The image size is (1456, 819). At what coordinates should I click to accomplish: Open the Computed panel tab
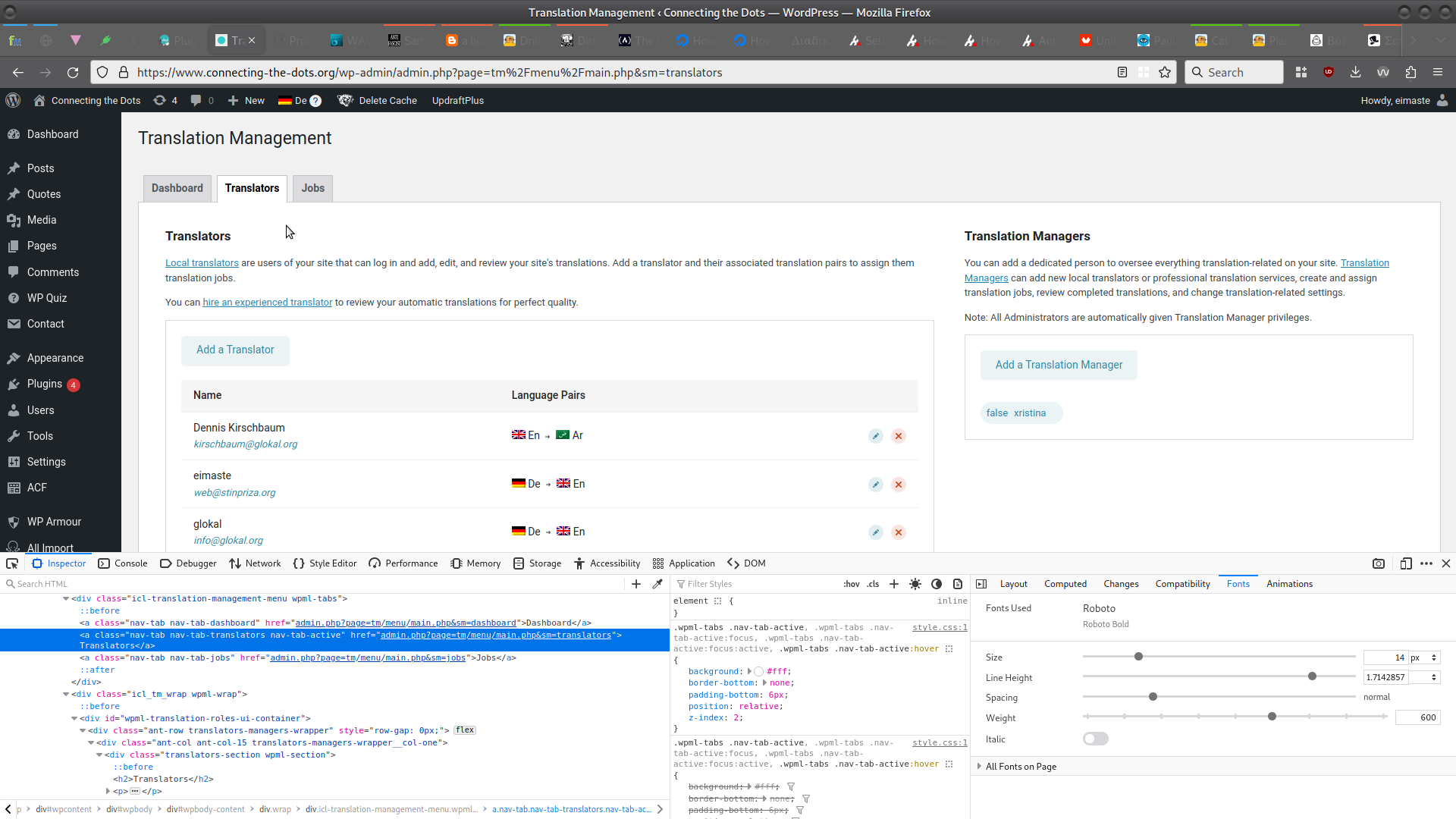pos(1065,584)
